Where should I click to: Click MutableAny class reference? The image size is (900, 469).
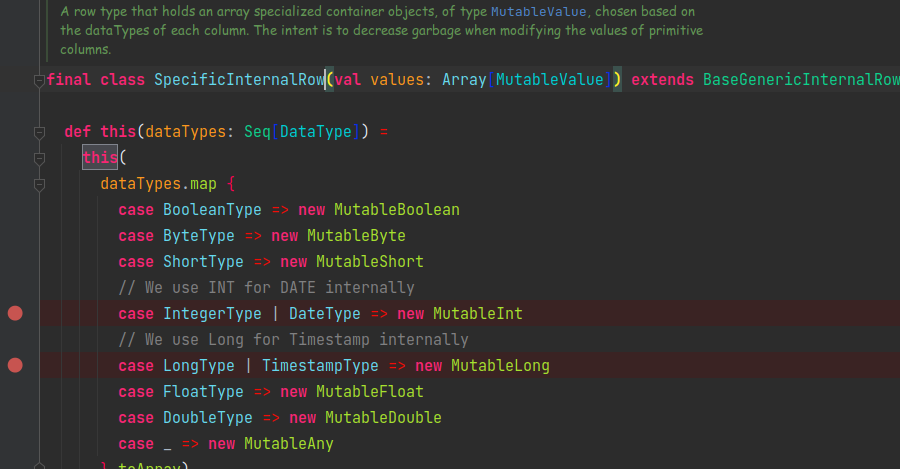point(289,443)
